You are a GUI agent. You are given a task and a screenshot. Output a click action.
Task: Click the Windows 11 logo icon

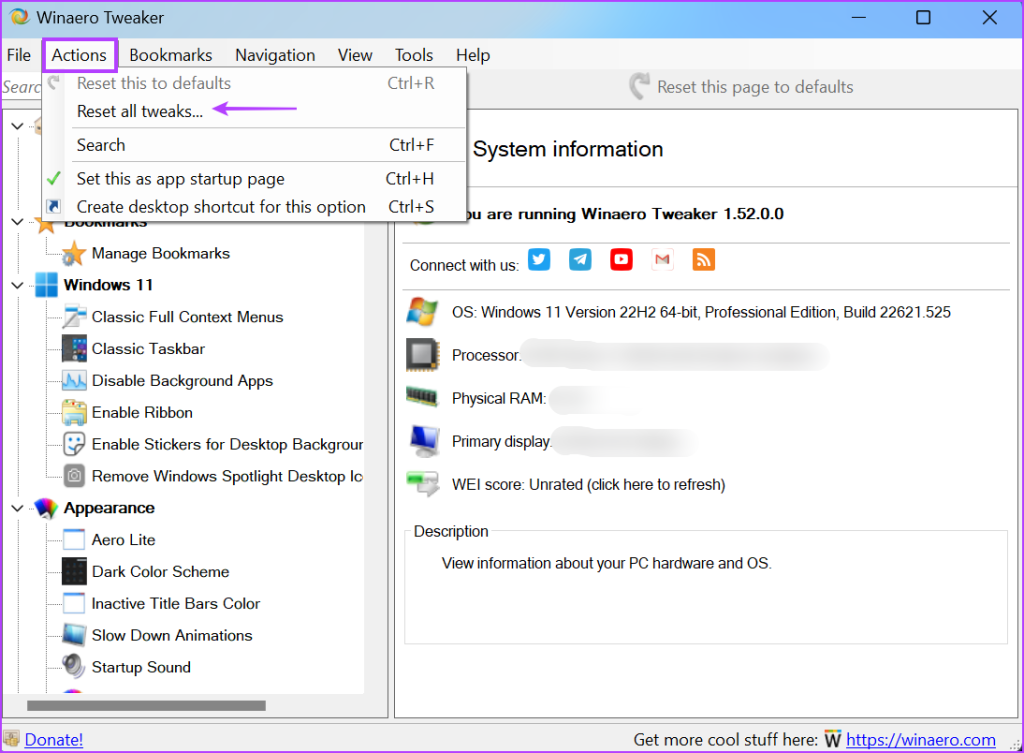coord(46,285)
